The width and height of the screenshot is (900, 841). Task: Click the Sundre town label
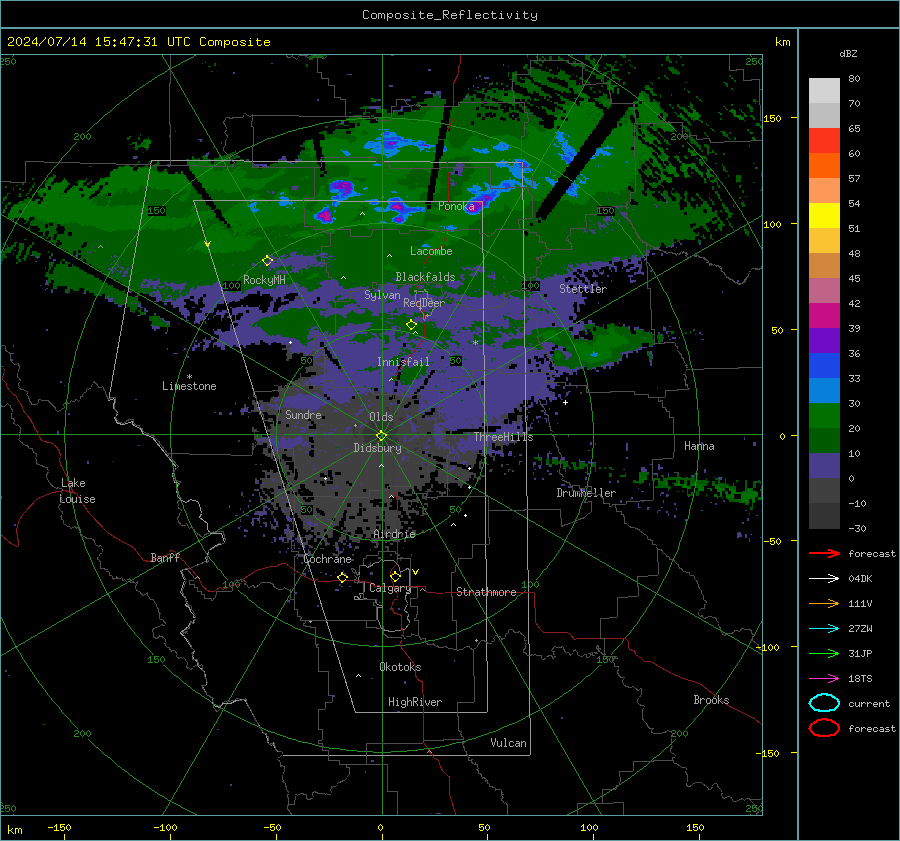pyautogui.click(x=303, y=414)
